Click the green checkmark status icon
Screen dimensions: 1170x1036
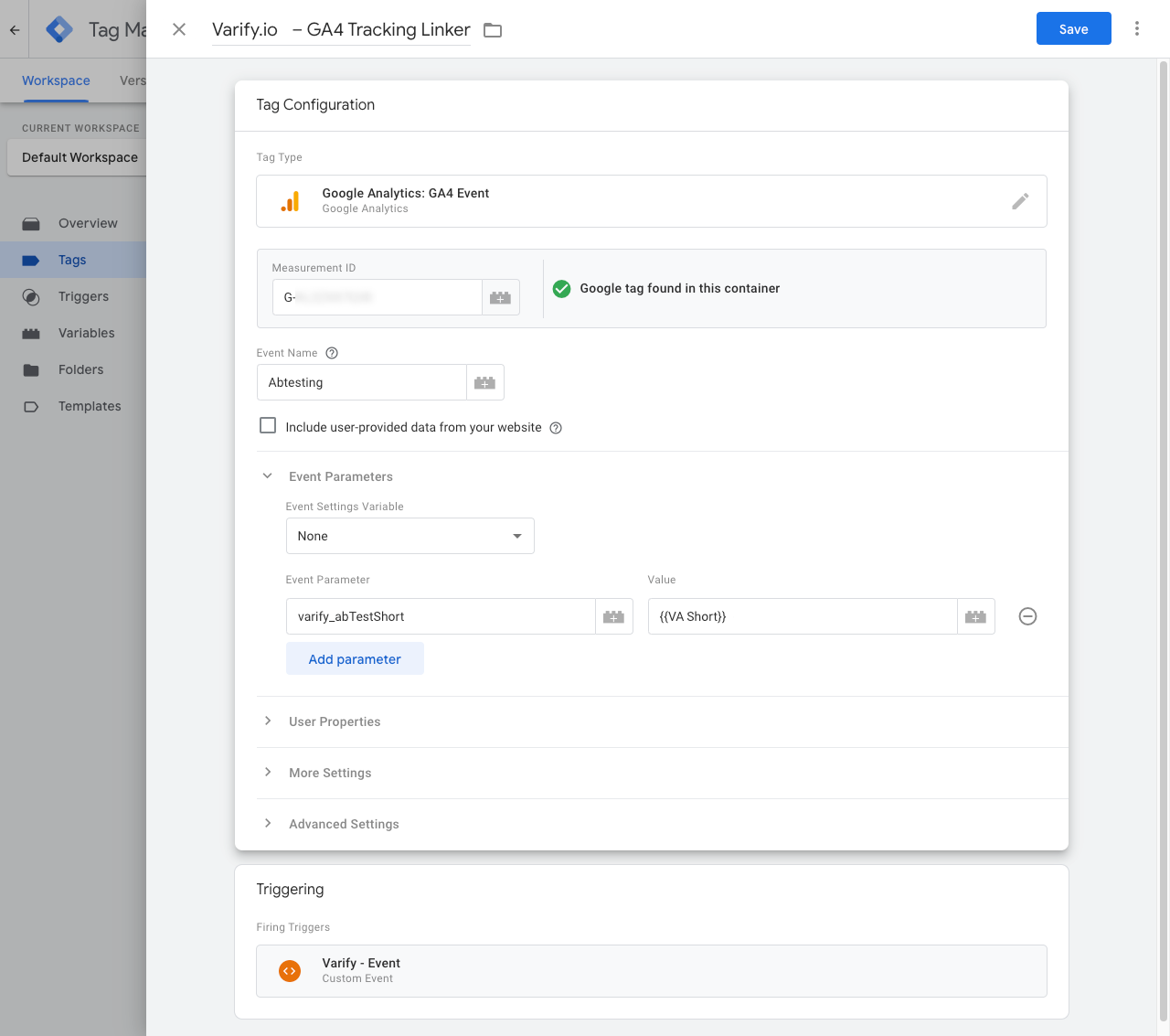(562, 288)
